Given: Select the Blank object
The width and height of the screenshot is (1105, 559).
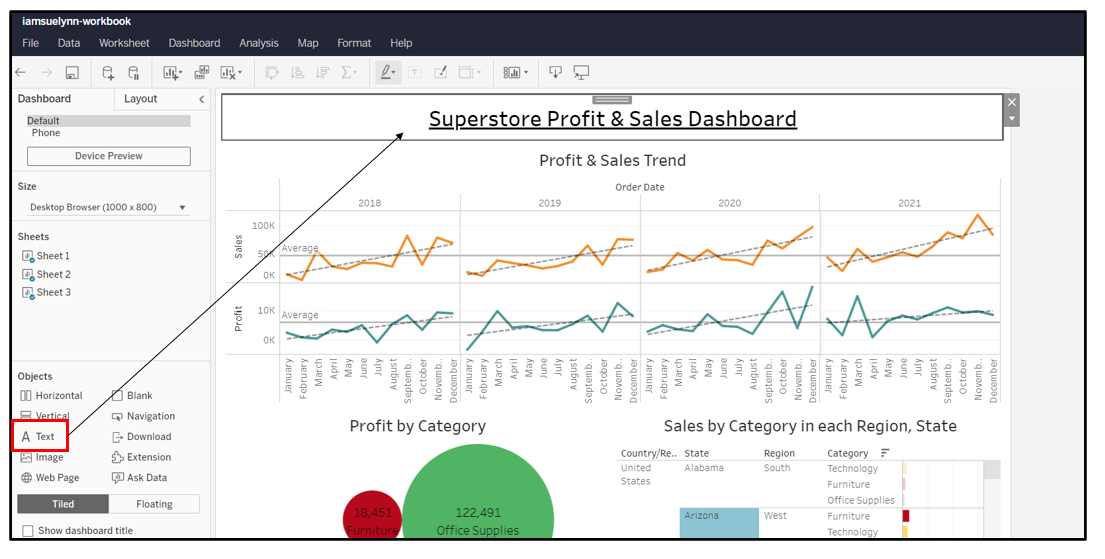Looking at the screenshot, I should 132,395.
